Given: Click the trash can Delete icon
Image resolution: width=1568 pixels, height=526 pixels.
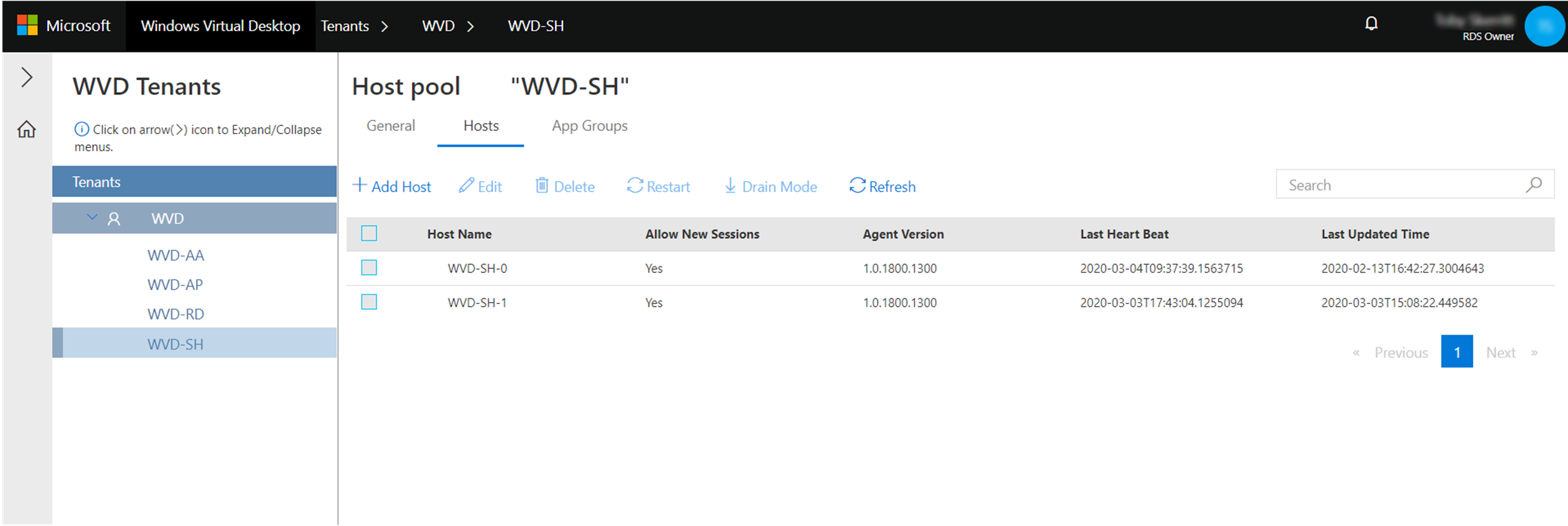Looking at the screenshot, I should click(542, 185).
